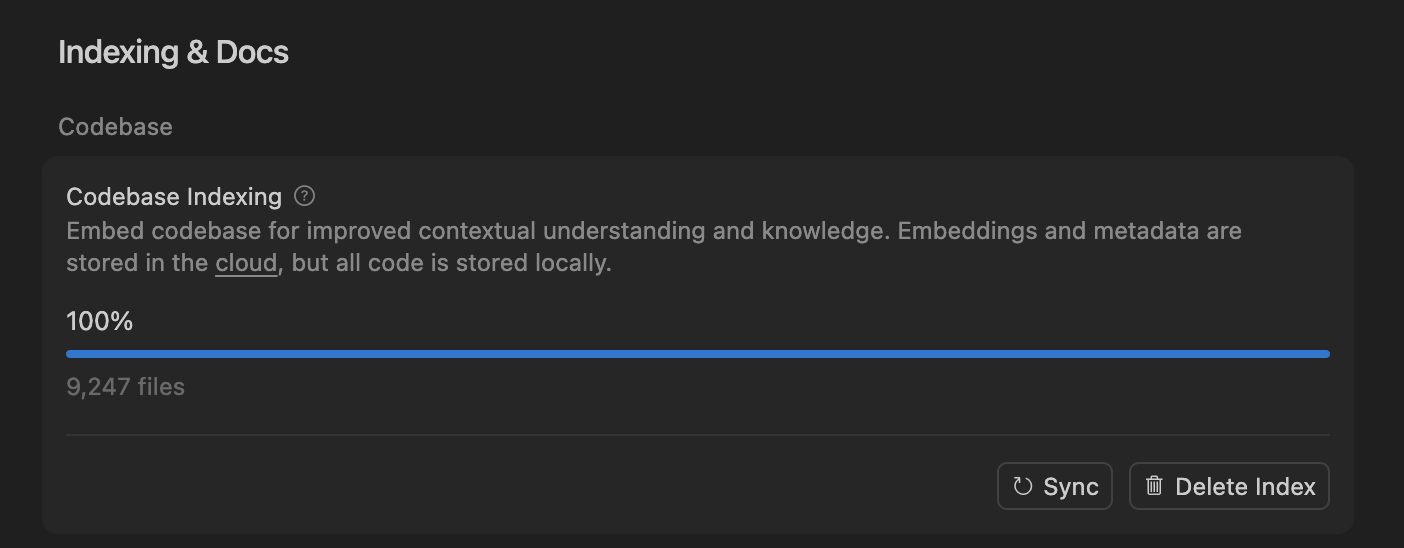Viewport: 1404px width, 548px height.
Task: Click the 100% progress label
Action: (99, 321)
